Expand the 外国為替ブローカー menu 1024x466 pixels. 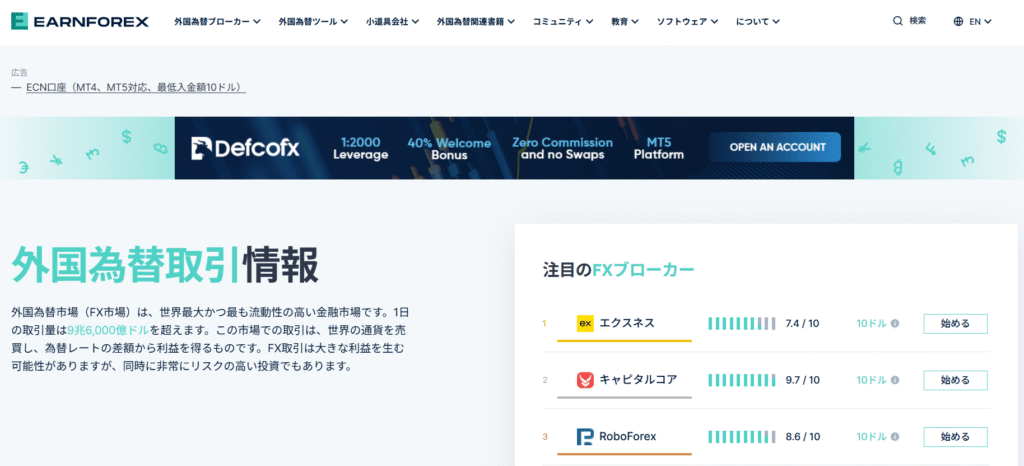click(217, 22)
